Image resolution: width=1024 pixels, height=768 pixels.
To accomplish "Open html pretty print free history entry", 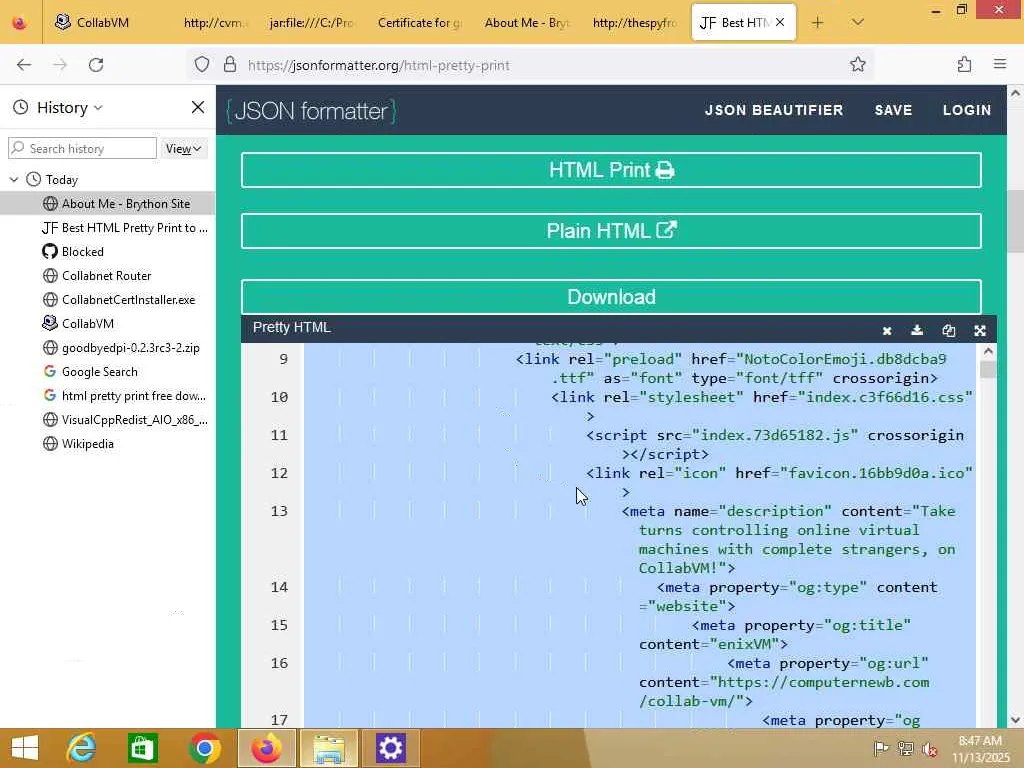I will click(x=107, y=396).
